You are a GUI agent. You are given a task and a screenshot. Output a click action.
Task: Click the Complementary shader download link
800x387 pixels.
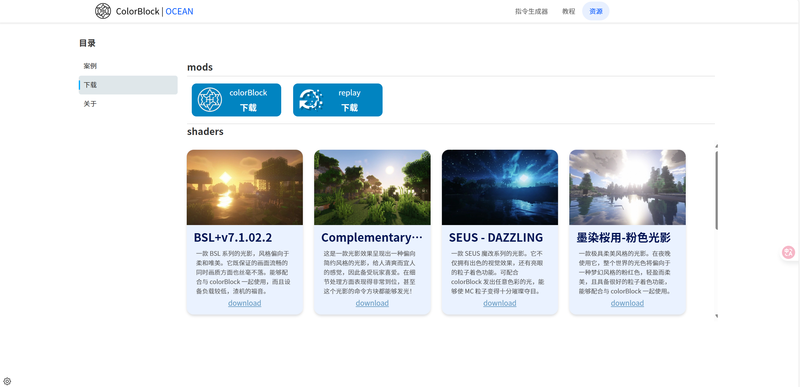click(x=372, y=303)
